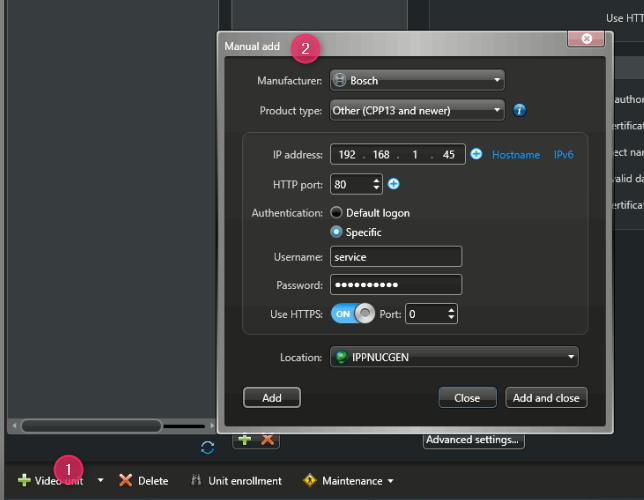Expand the Manufacturer dropdown showing Bosch
Viewport: 644px width, 500px height.
pos(416,80)
